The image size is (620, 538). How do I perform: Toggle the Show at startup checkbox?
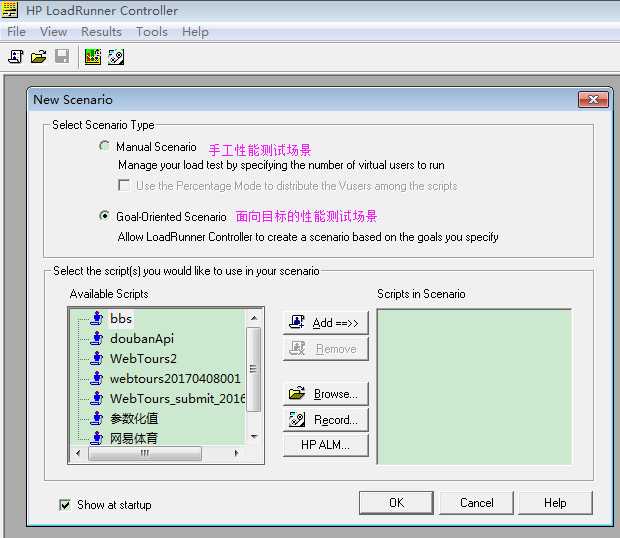tap(65, 504)
